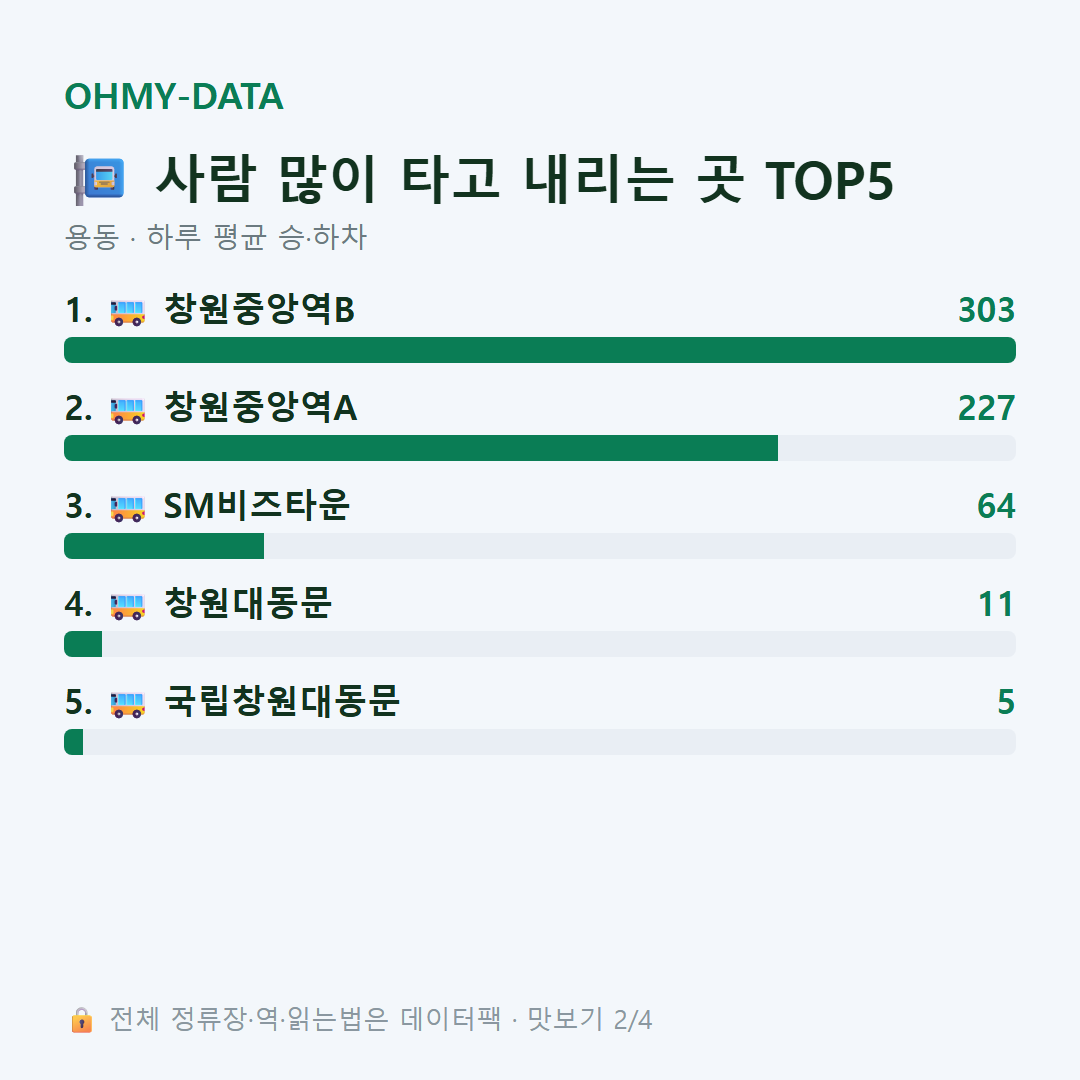Select the 국립창원대동문 stop name
Image resolution: width=1080 pixels, height=1080 pixels.
tap(282, 701)
